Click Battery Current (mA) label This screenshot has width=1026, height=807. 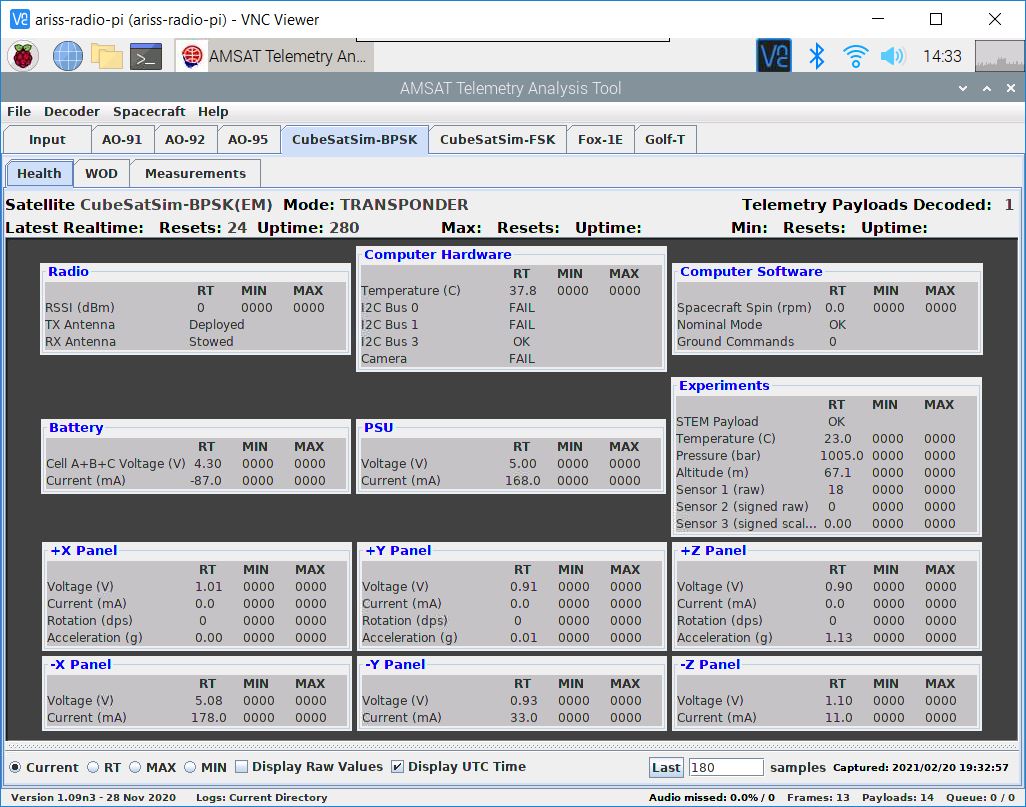(86, 480)
